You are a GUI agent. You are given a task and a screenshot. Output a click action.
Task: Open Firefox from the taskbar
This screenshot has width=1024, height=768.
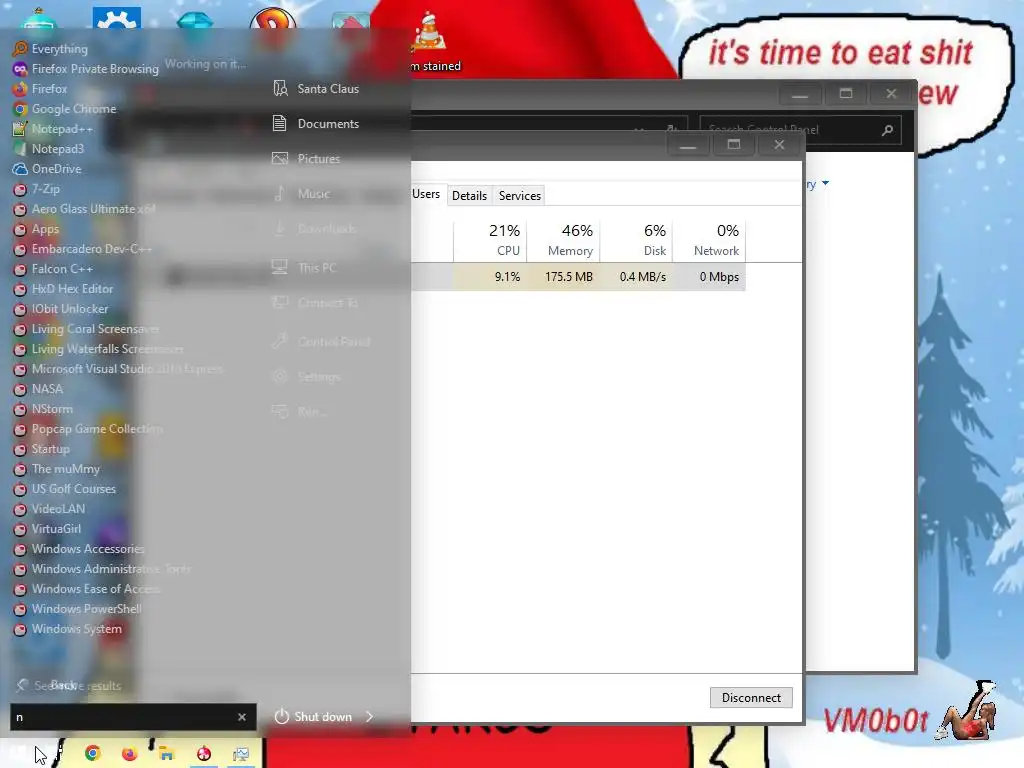point(129,754)
